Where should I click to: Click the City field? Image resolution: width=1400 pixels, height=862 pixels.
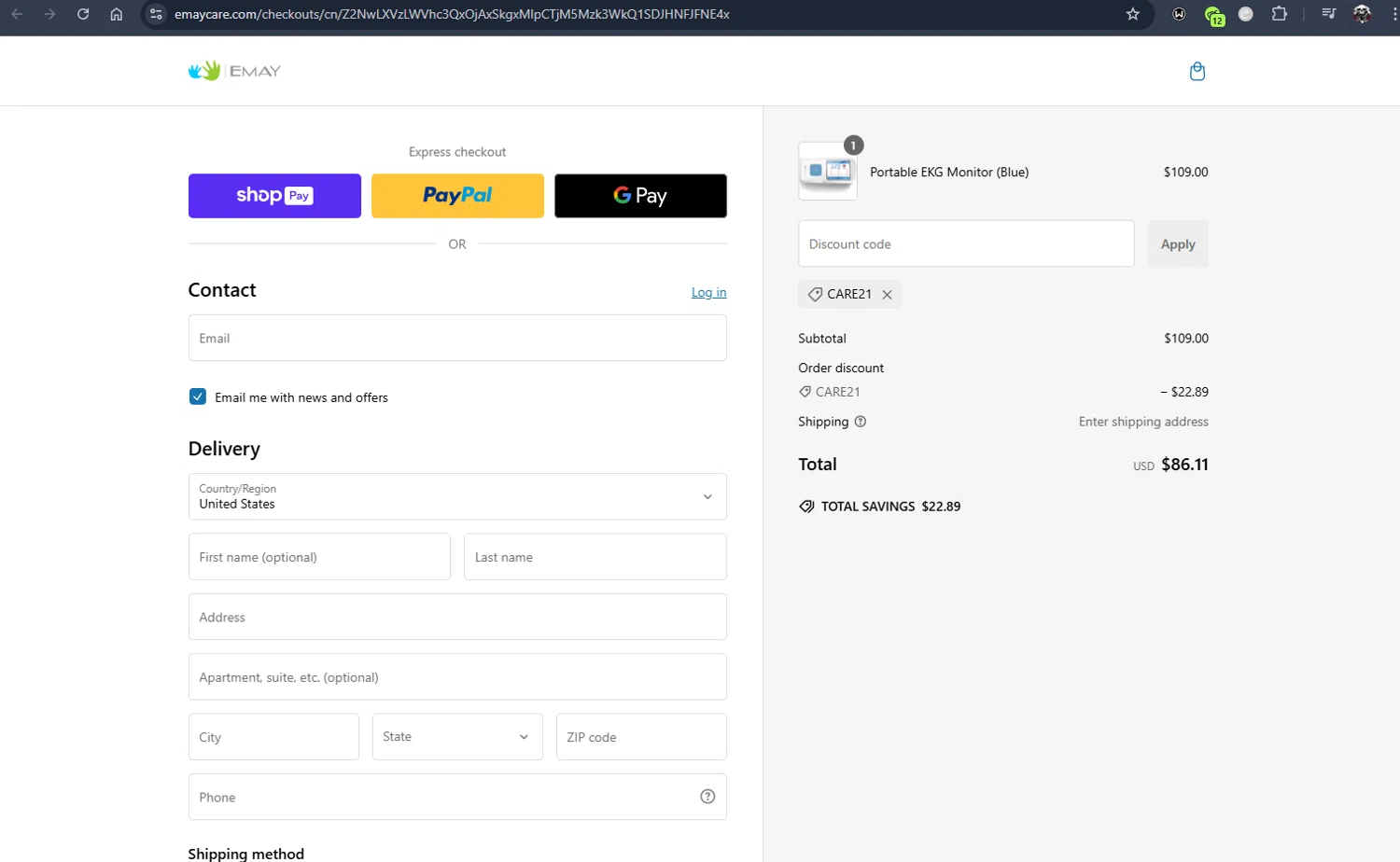tap(273, 737)
